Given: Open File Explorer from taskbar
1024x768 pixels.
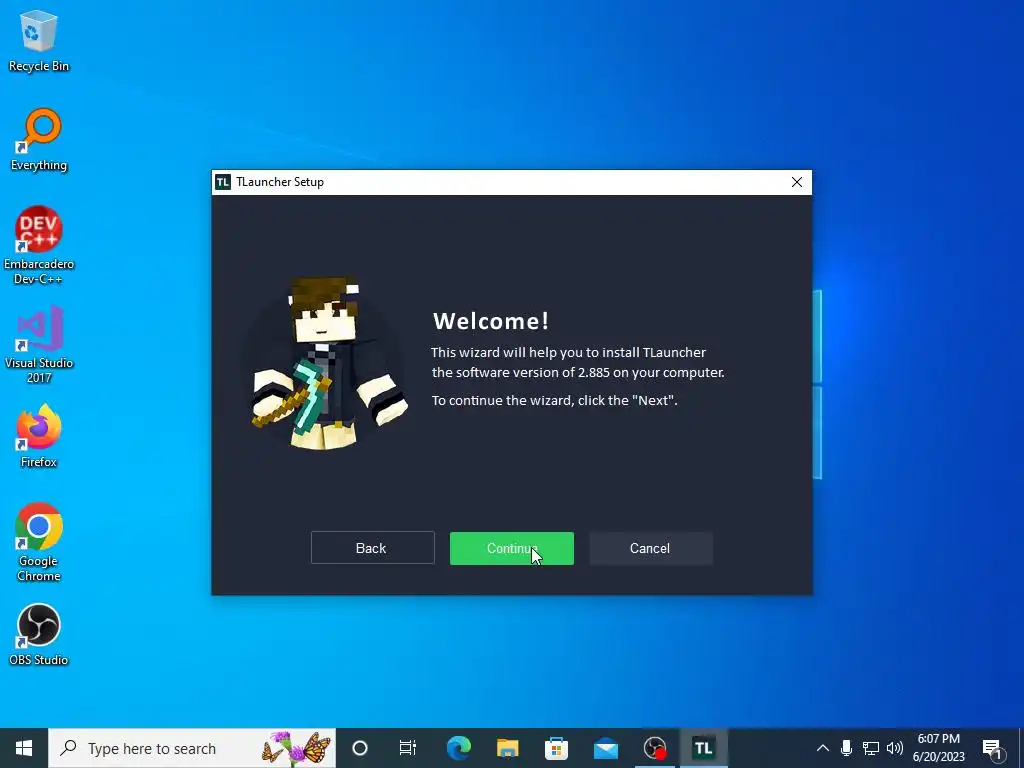Looking at the screenshot, I should (x=507, y=748).
